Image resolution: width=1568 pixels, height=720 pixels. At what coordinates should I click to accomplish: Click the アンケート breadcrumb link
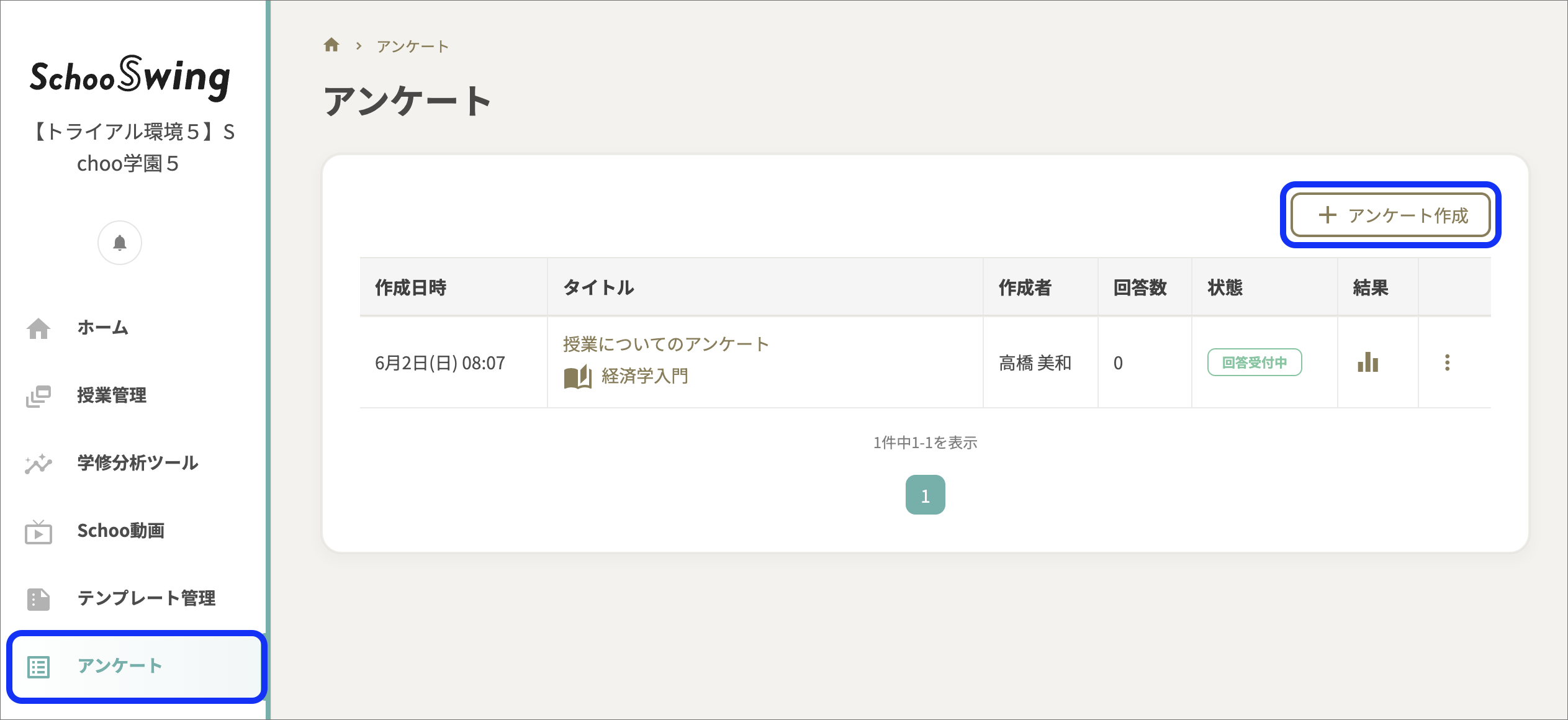click(x=412, y=45)
